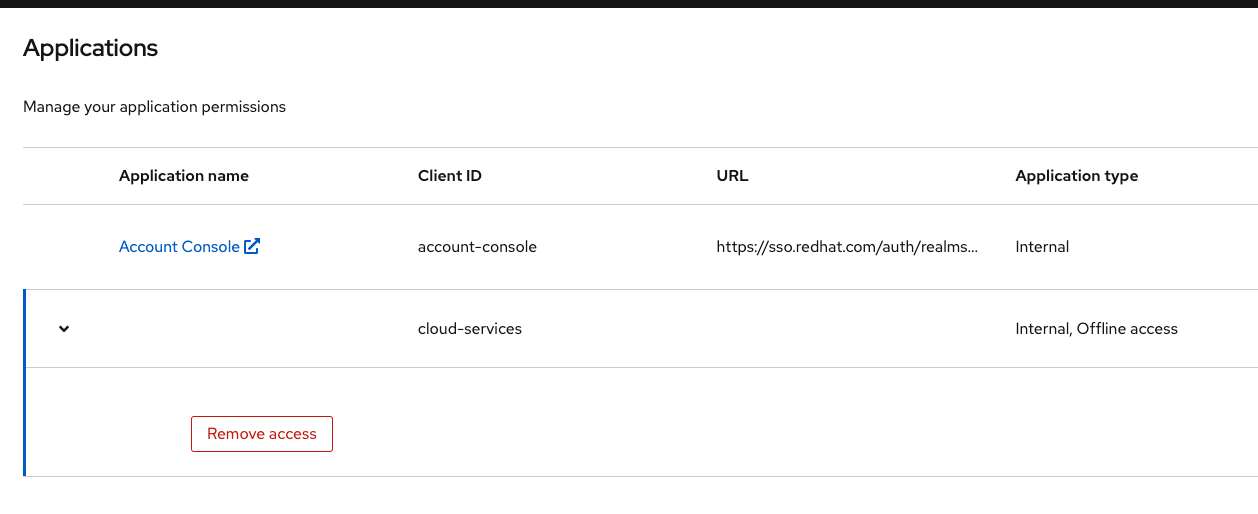The height and width of the screenshot is (514, 1258).
Task: Click the Client ID column header
Action: point(449,176)
